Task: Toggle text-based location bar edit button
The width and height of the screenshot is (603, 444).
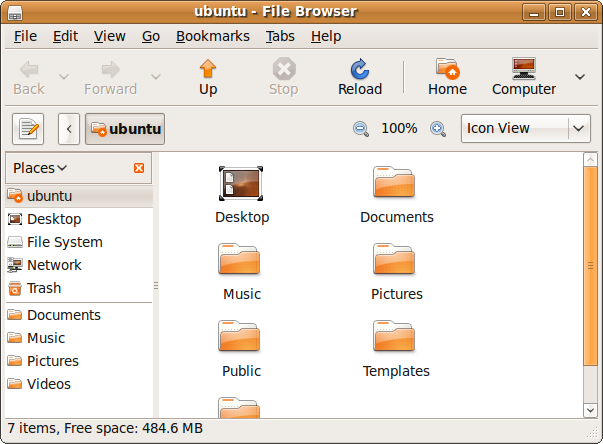Action: click(x=29, y=129)
